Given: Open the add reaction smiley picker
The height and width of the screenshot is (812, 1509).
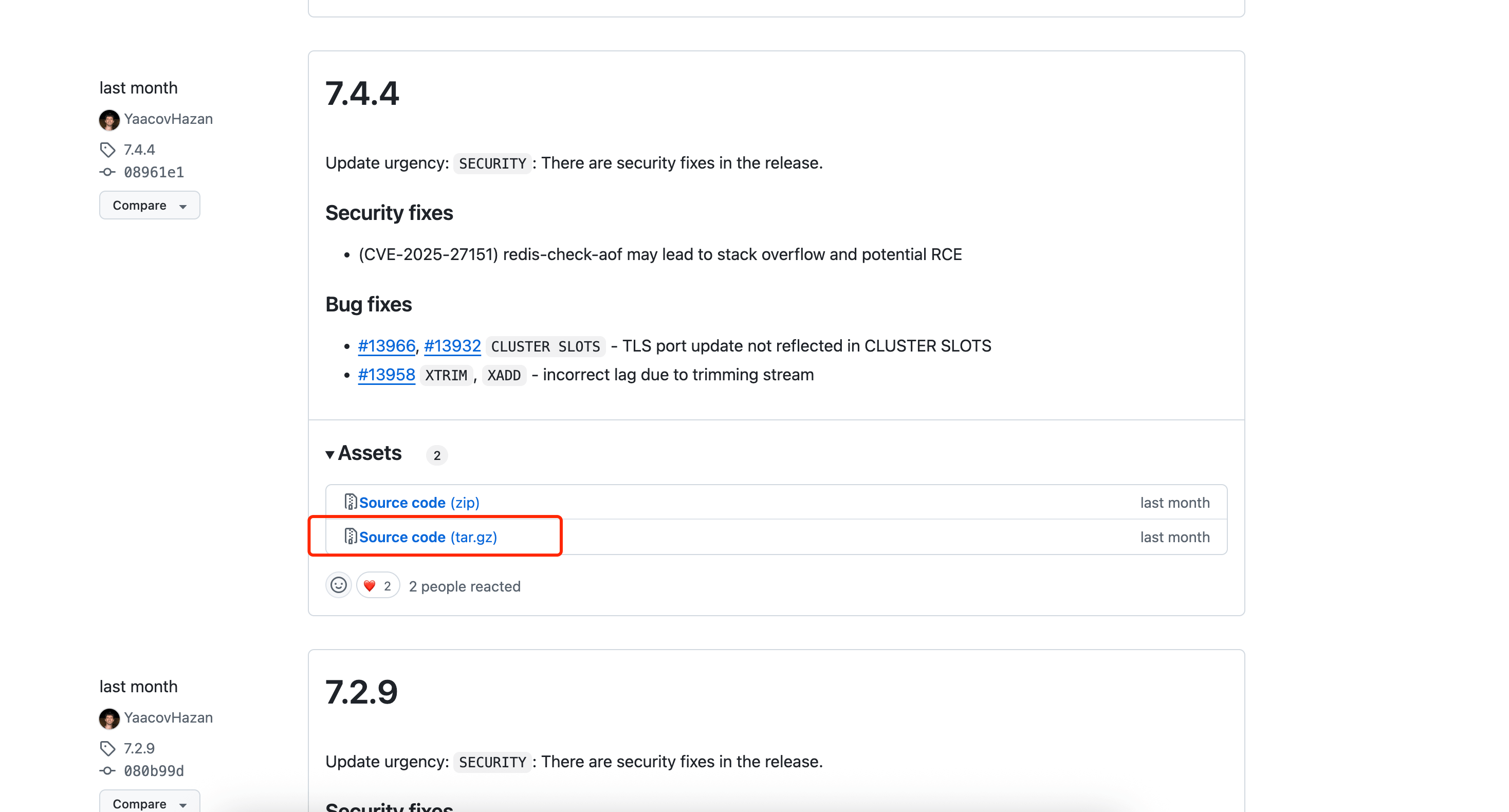Looking at the screenshot, I should [339, 585].
